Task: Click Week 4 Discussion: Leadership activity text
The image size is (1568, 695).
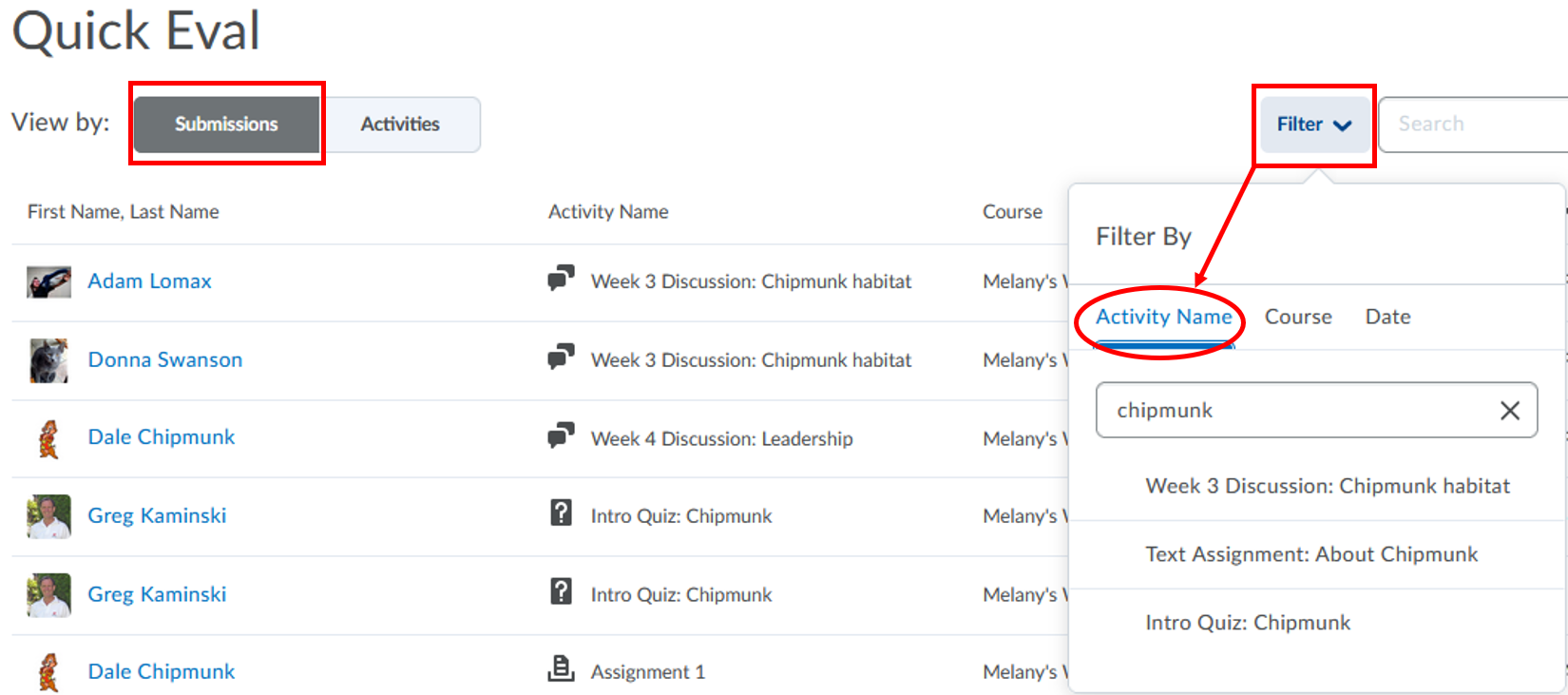Action: tap(722, 439)
